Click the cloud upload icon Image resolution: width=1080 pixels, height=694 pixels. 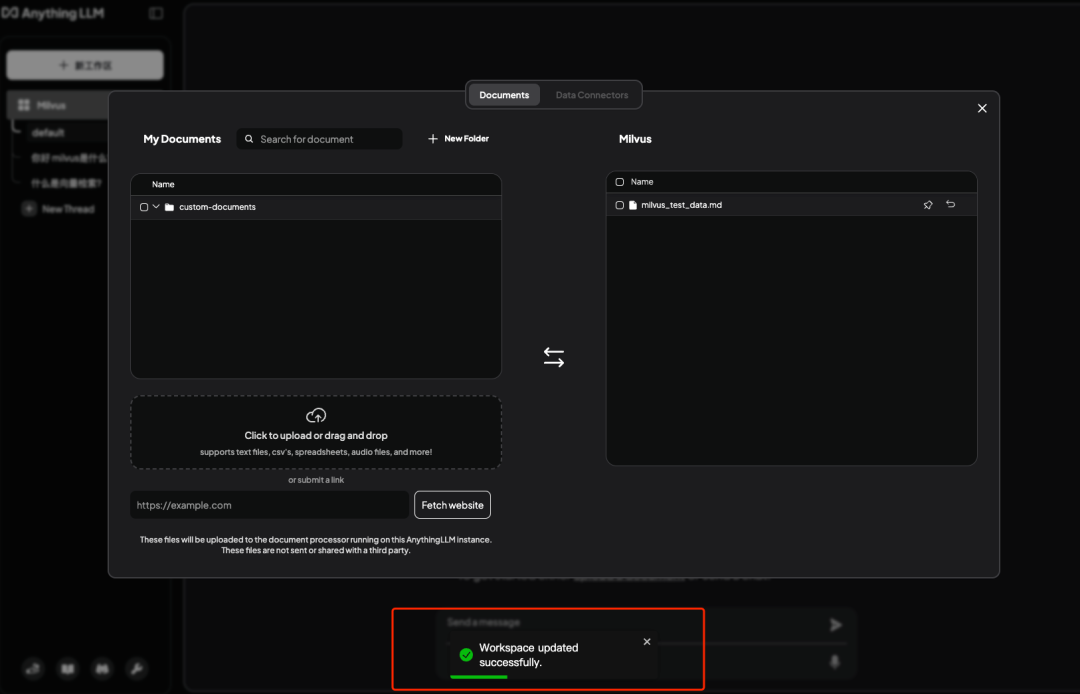tap(316, 415)
